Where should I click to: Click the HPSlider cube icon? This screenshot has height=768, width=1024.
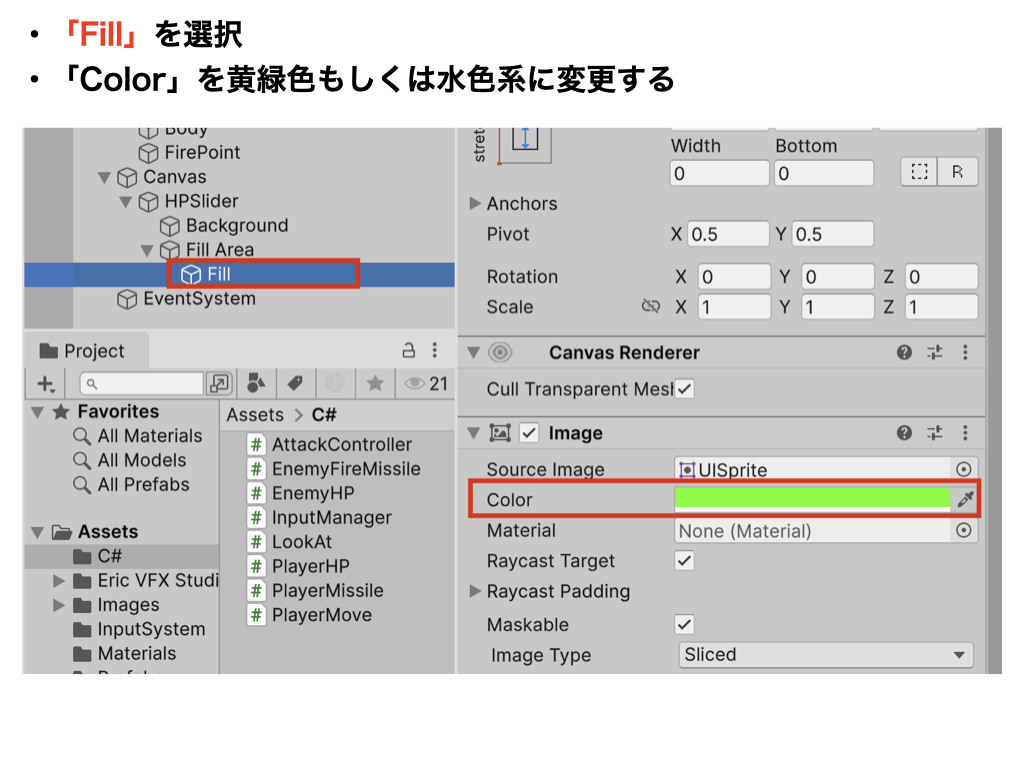click(x=148, y=202)
